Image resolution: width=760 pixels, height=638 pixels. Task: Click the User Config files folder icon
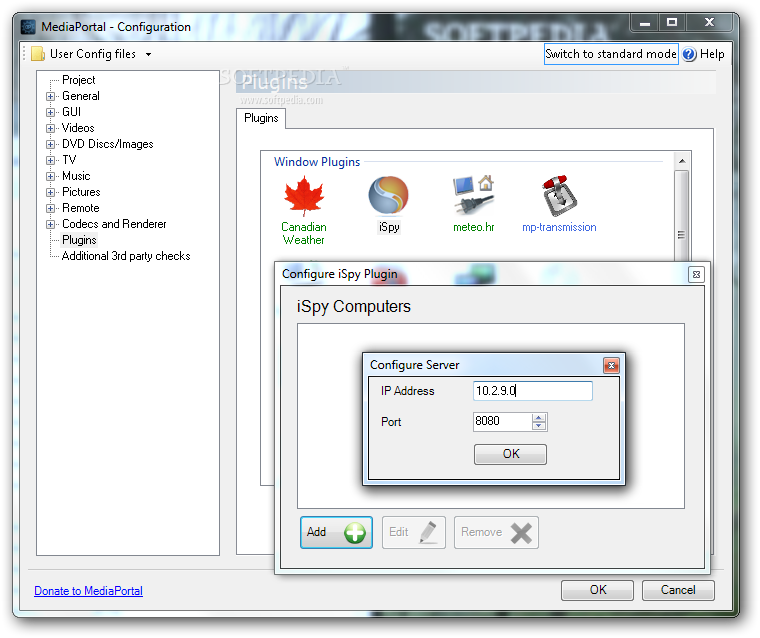[38, 54]
